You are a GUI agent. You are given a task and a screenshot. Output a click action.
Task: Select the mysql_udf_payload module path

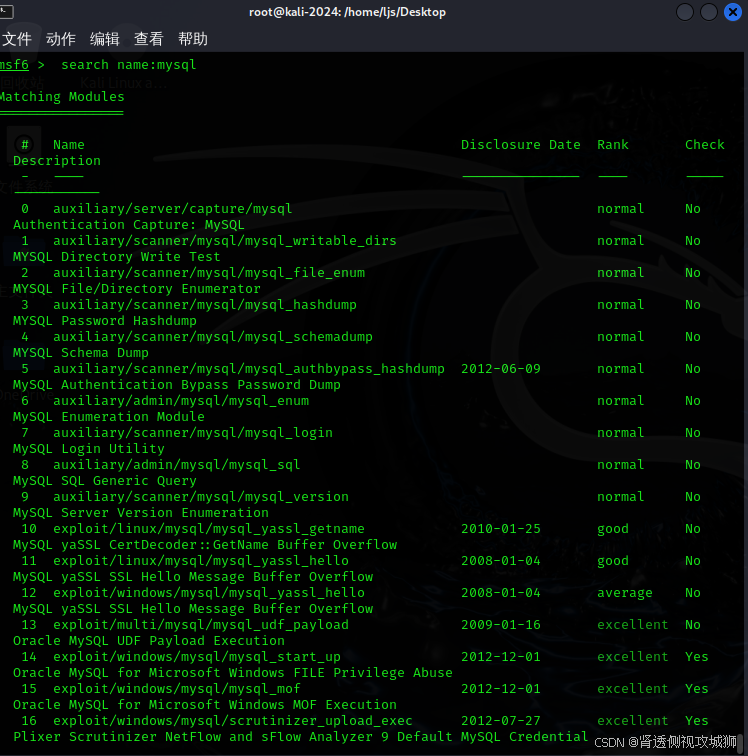(x=201, y=625)
